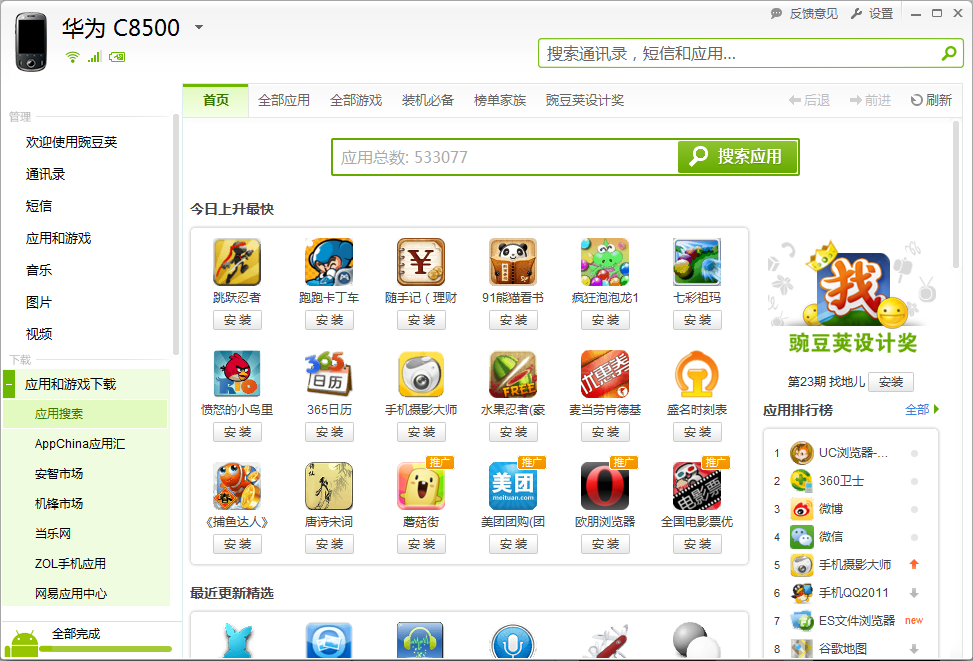Collapse the 应用和游戏下载 section
The image size is (973, 661).
9,385
